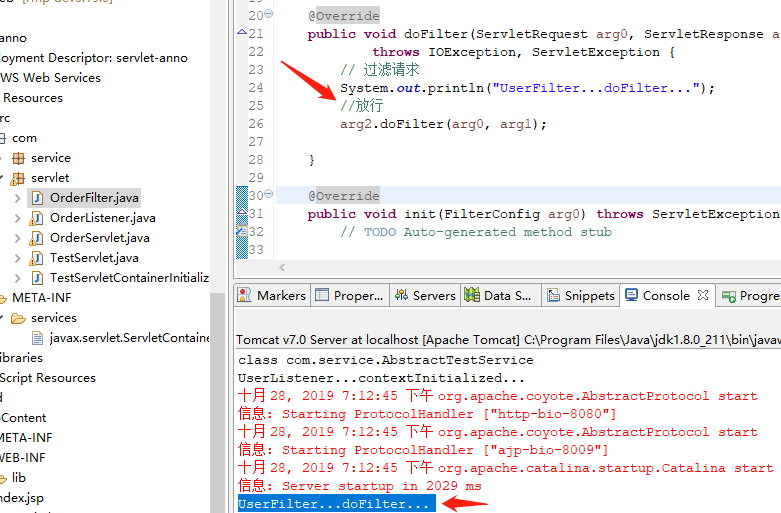Collapse the init method at line 30
Viewport: 781px width, 513px height.
tap(268, 194)
